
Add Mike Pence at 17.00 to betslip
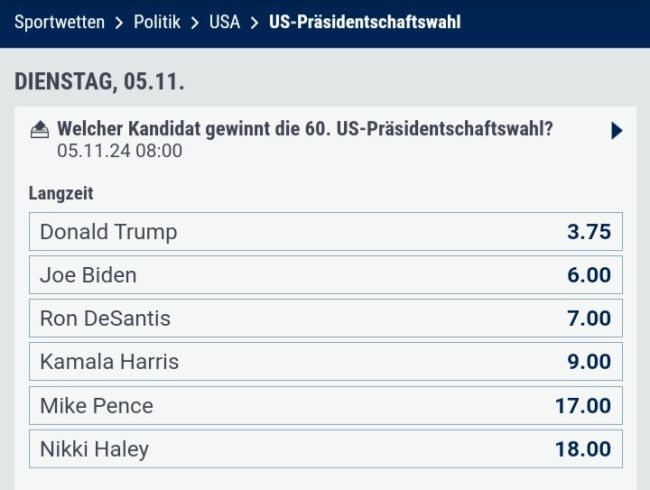click(325, 406)
